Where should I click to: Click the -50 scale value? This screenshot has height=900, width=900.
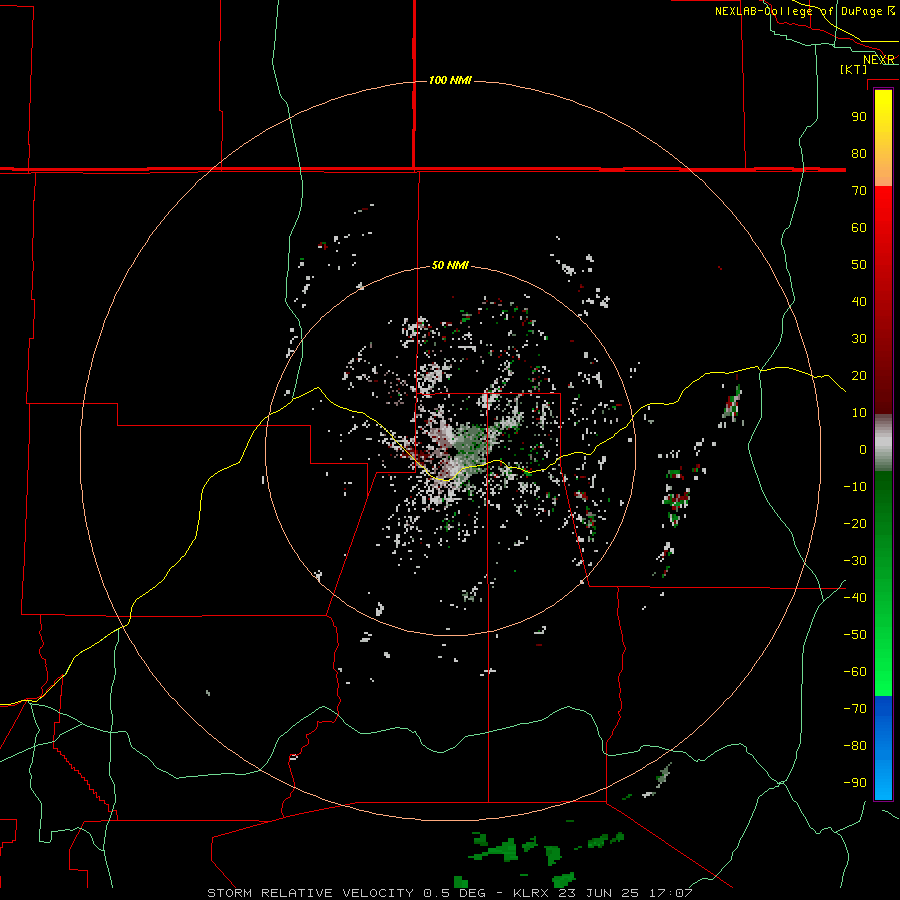click(855, 635)
